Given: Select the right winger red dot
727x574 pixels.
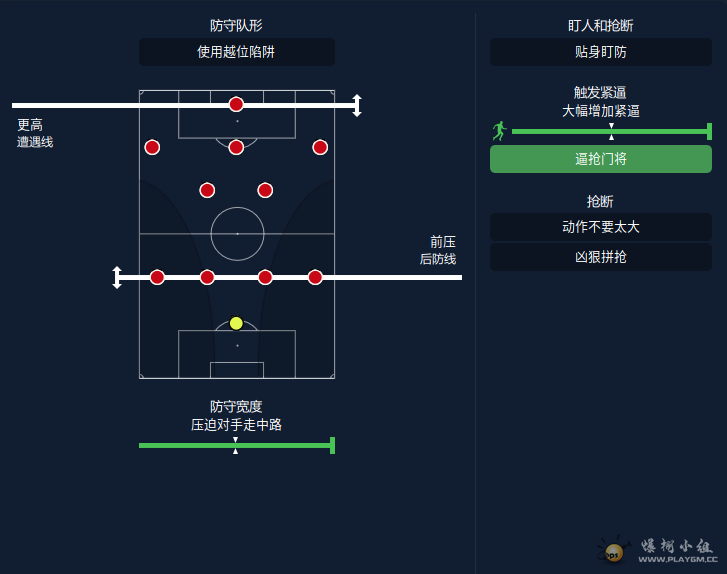Looking at the screenshot, I should (x=320, y=147).
